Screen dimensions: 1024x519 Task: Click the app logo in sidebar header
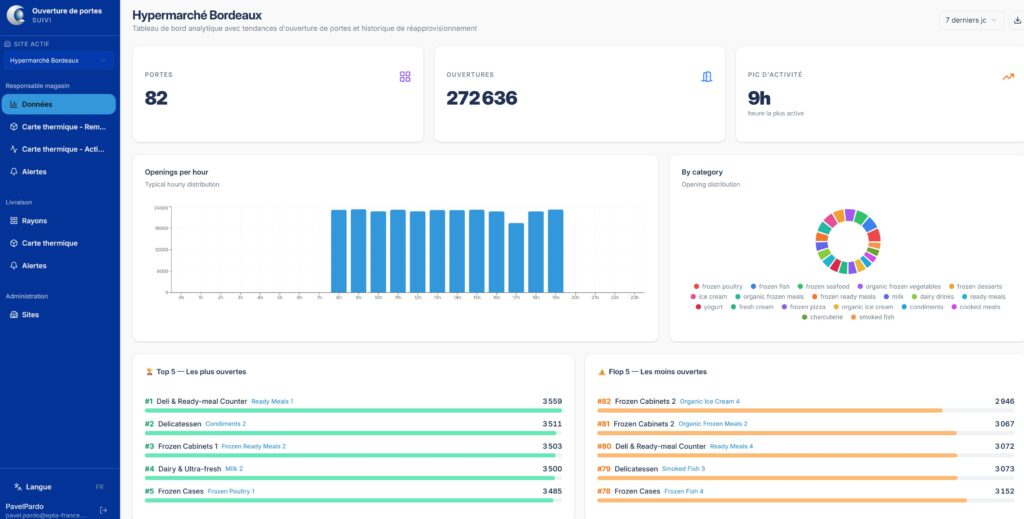coord(16,15)
